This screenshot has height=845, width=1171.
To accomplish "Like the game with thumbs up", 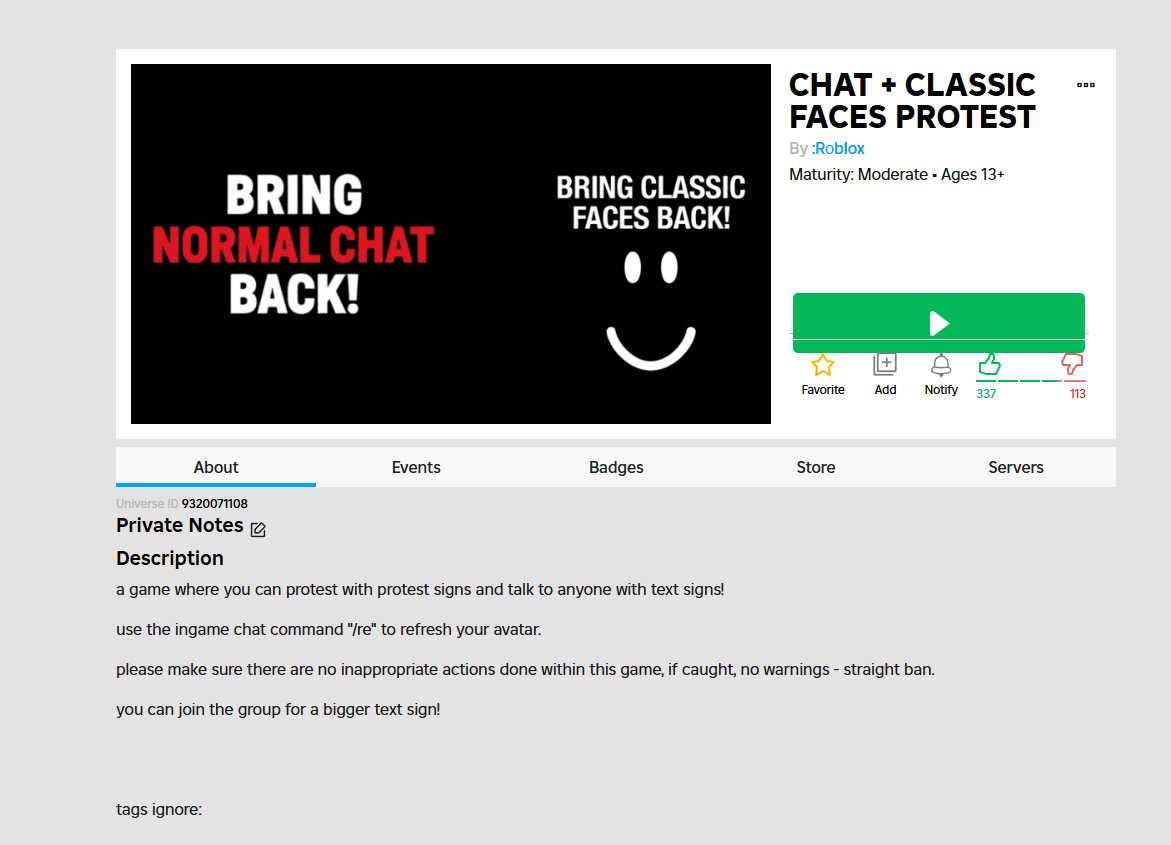I will point(989,364).
